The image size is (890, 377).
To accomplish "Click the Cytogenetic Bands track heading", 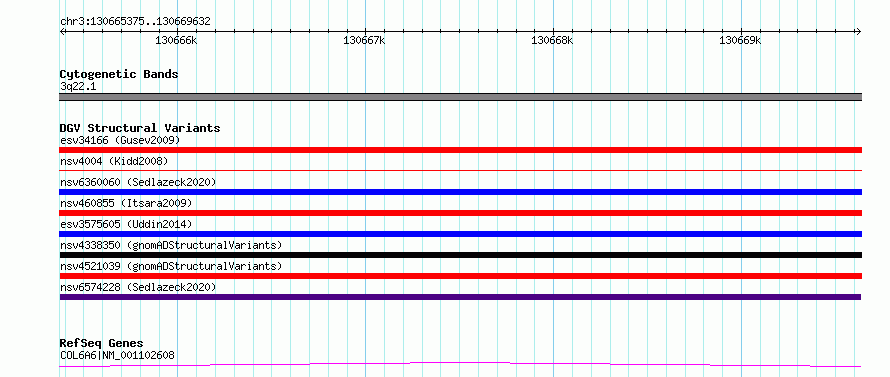I will [x=119, y=74].
